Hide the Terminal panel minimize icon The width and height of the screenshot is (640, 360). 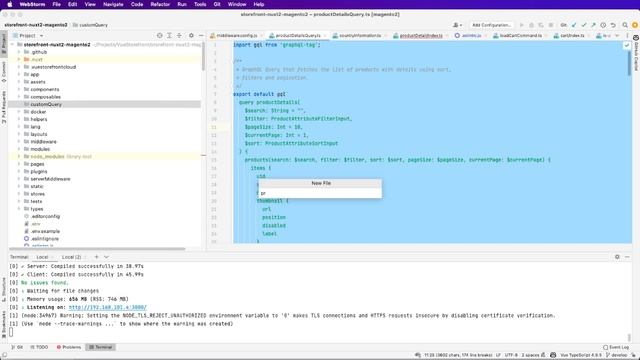coord(627,257)
